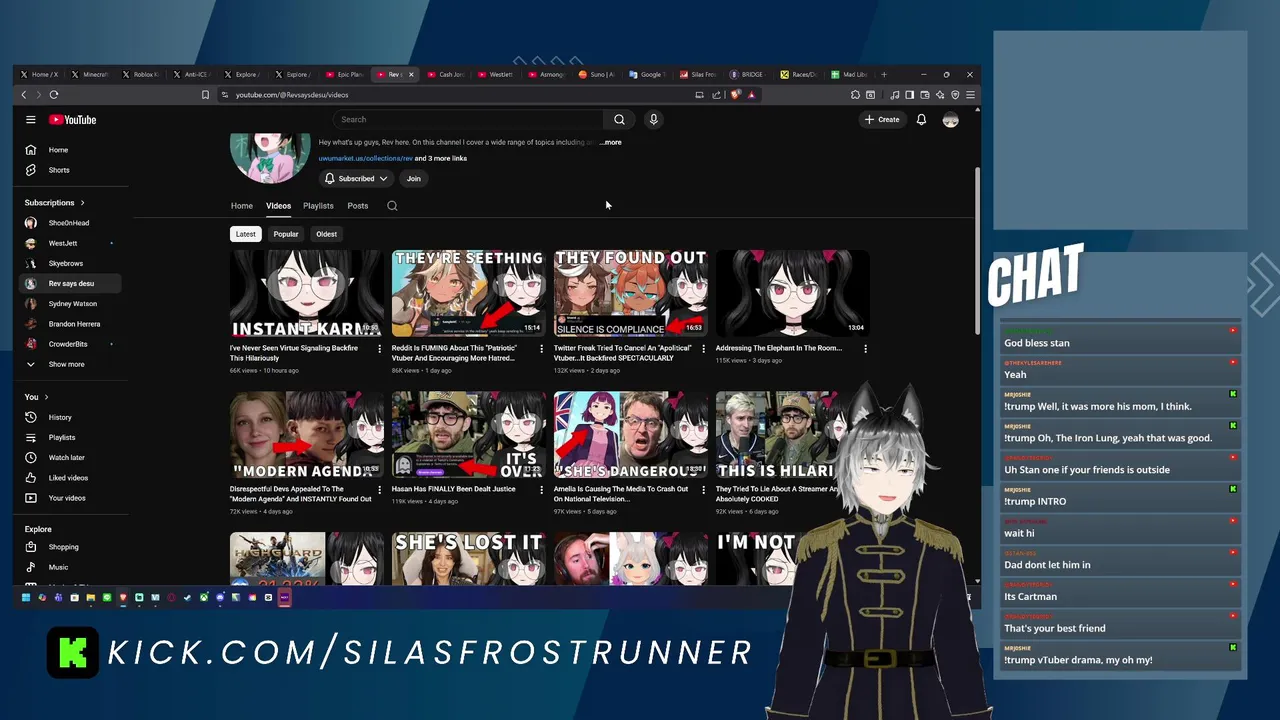
Task: Click the Brave Shields lion icon
Action: pos(736,95)
